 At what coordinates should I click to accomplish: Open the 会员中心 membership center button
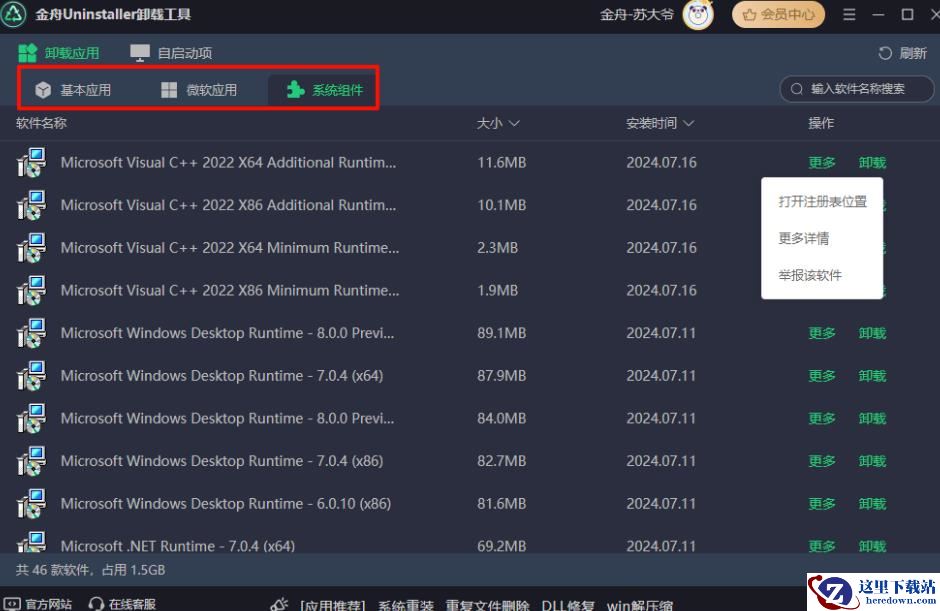(778, 14)
